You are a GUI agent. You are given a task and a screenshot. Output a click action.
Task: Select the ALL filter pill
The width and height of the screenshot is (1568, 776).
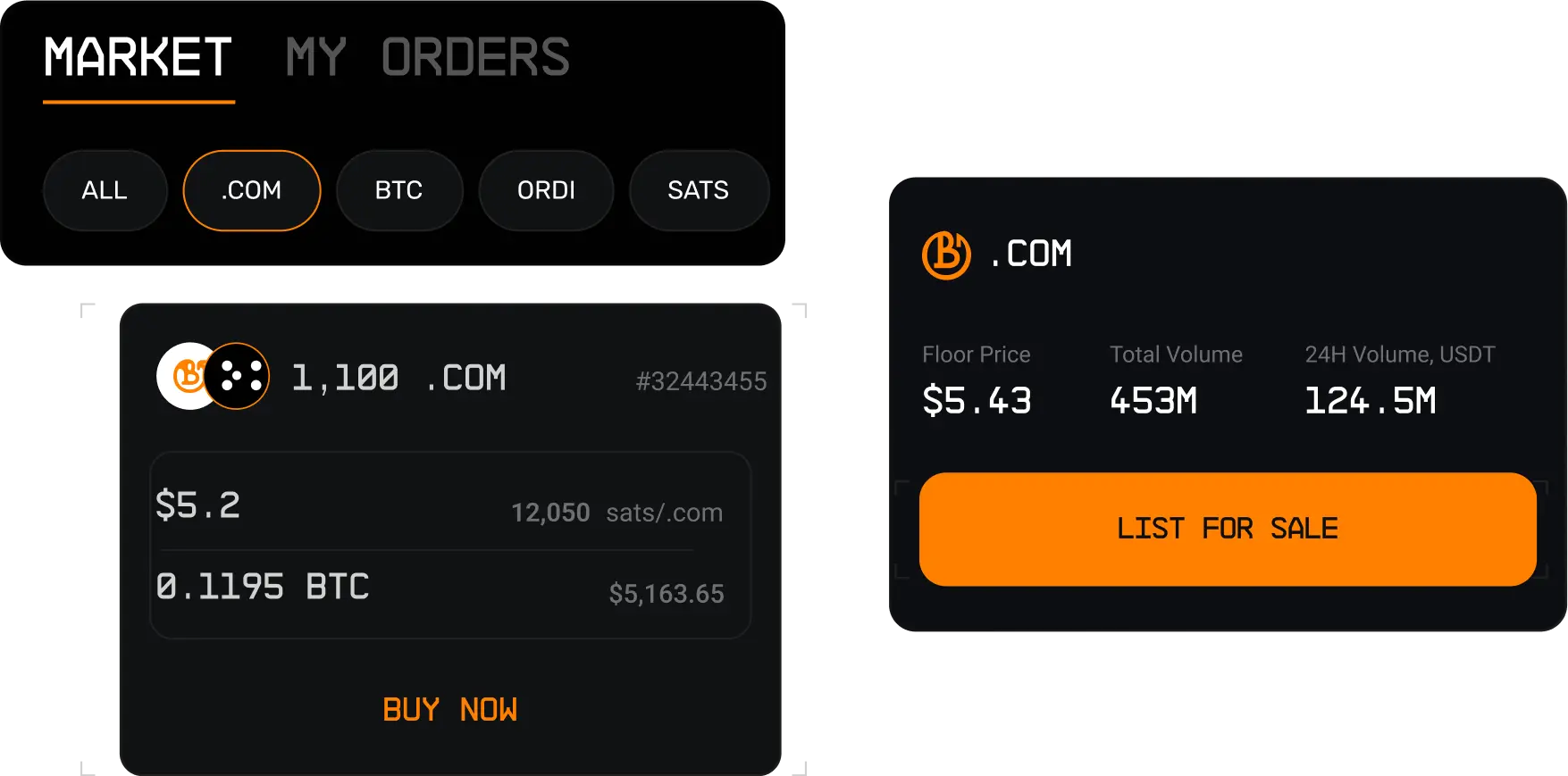point(105,190)
